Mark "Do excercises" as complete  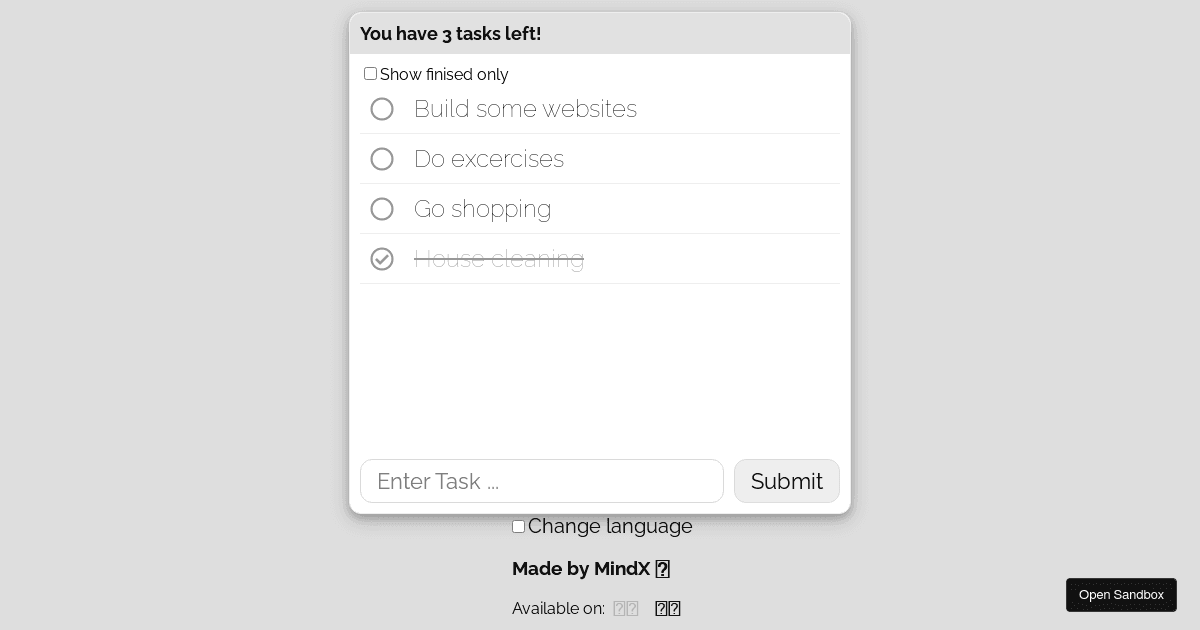point(382,159)
